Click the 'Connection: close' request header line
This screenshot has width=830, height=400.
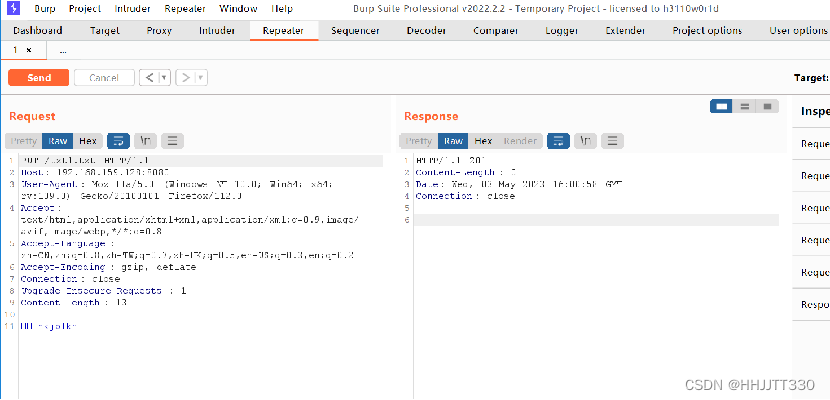70,279
